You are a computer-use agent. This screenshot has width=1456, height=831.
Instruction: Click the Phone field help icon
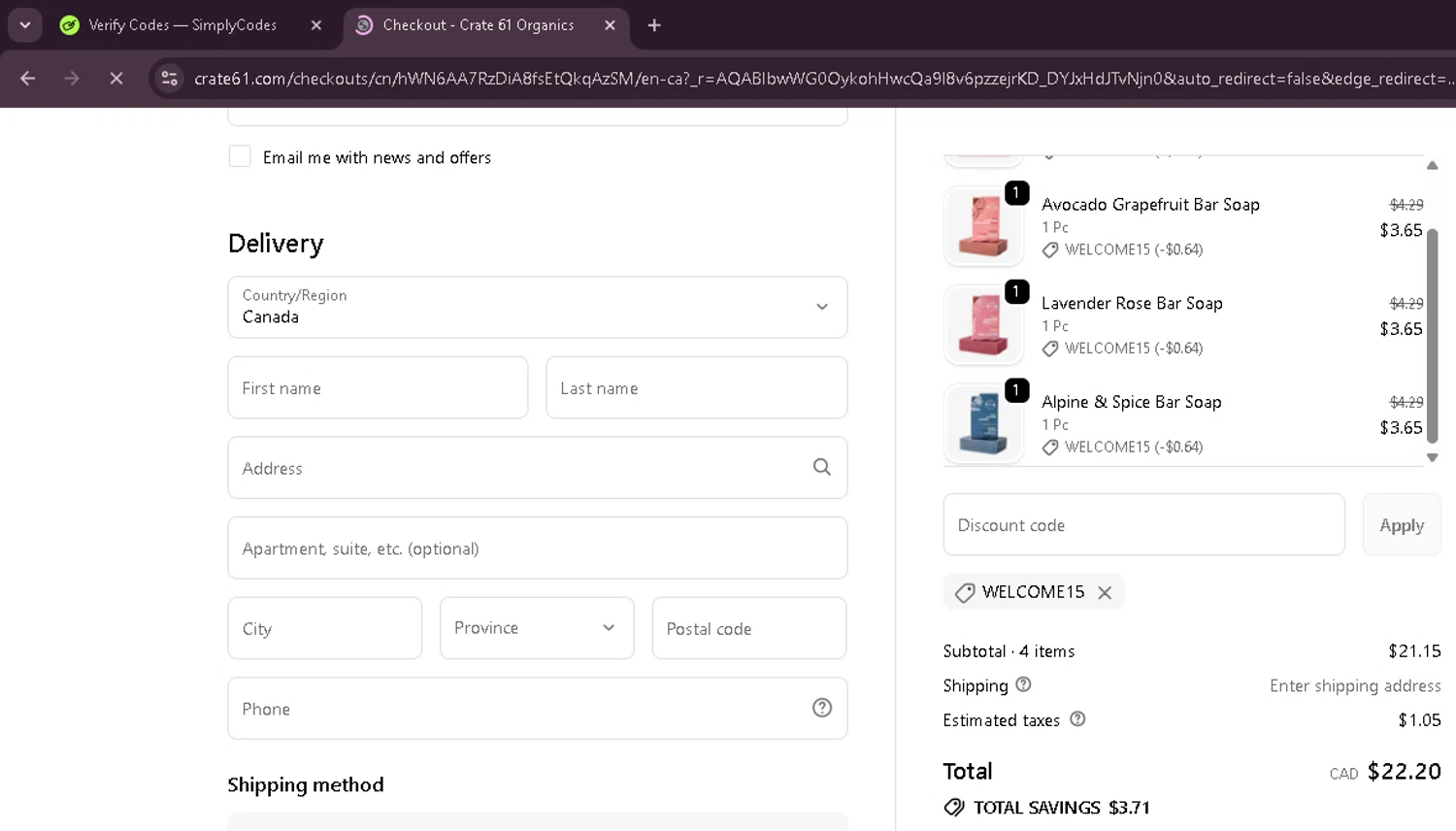(822, 708)
